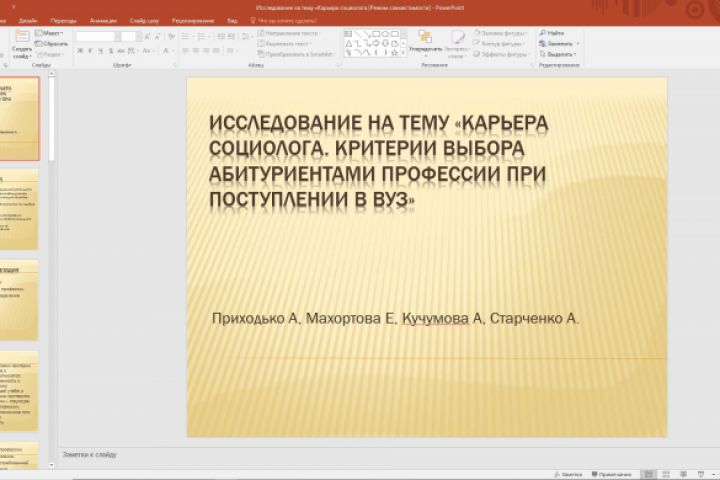Open the Review (Рецензирование) ribbon tab
Viewport: 720px width, 480px height.
(193, 21)
